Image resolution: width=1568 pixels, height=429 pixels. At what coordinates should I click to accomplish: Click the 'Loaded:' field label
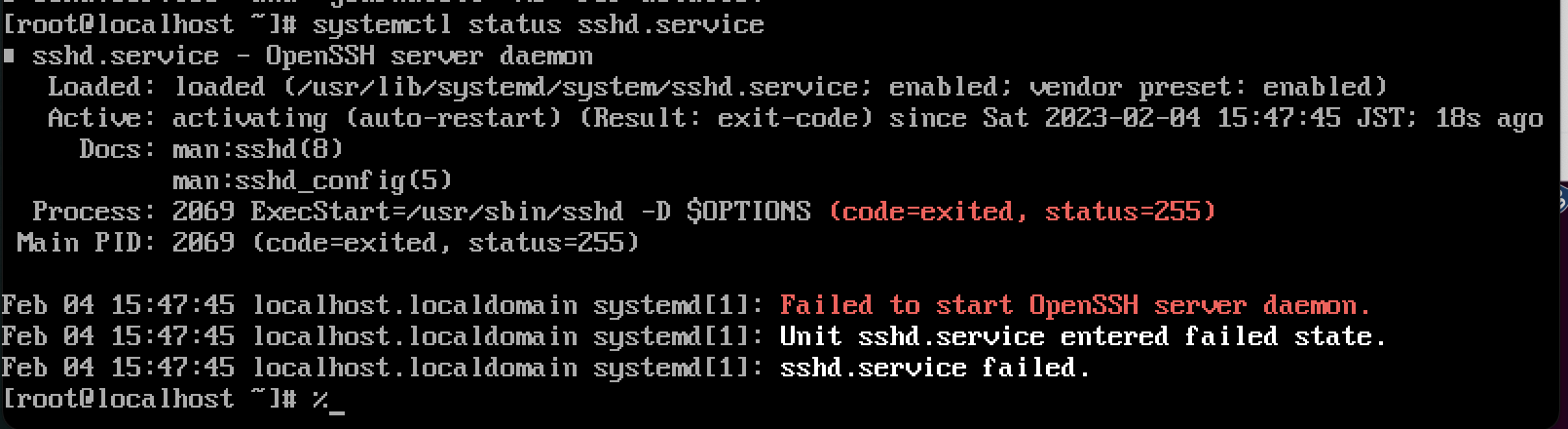tap(102, 87)
